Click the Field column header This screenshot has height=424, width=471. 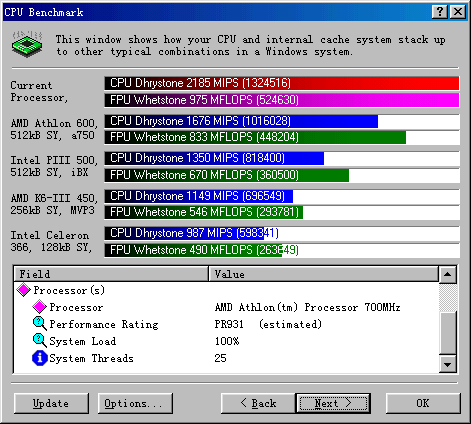click(111, 274)
